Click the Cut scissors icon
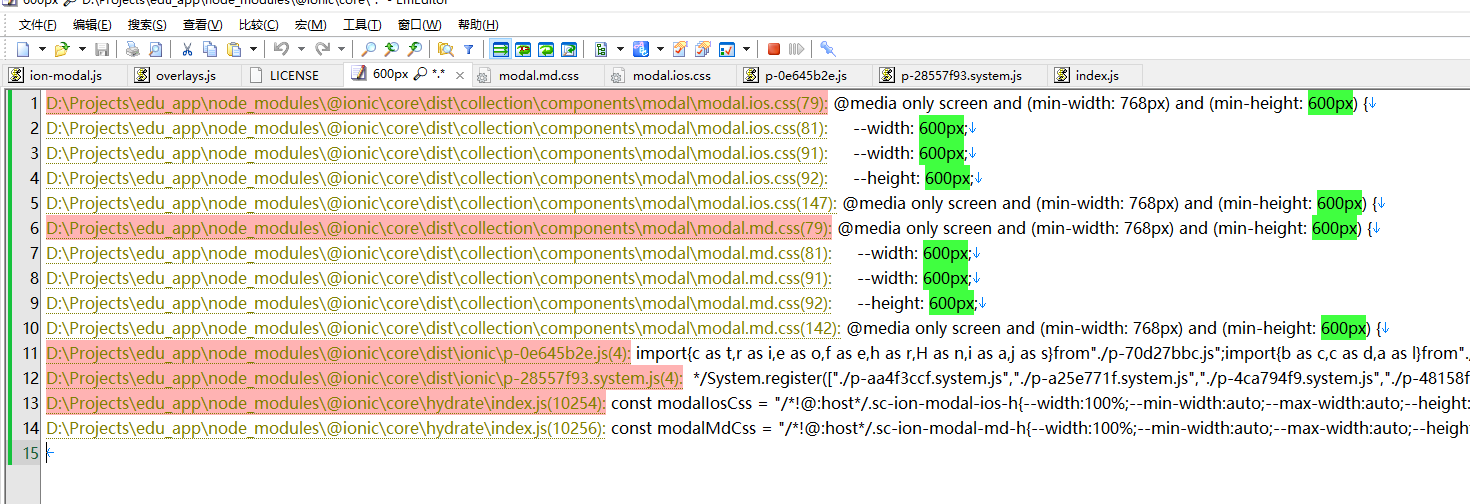This screenshot has width=1470, height=504. tap(187, 49)
